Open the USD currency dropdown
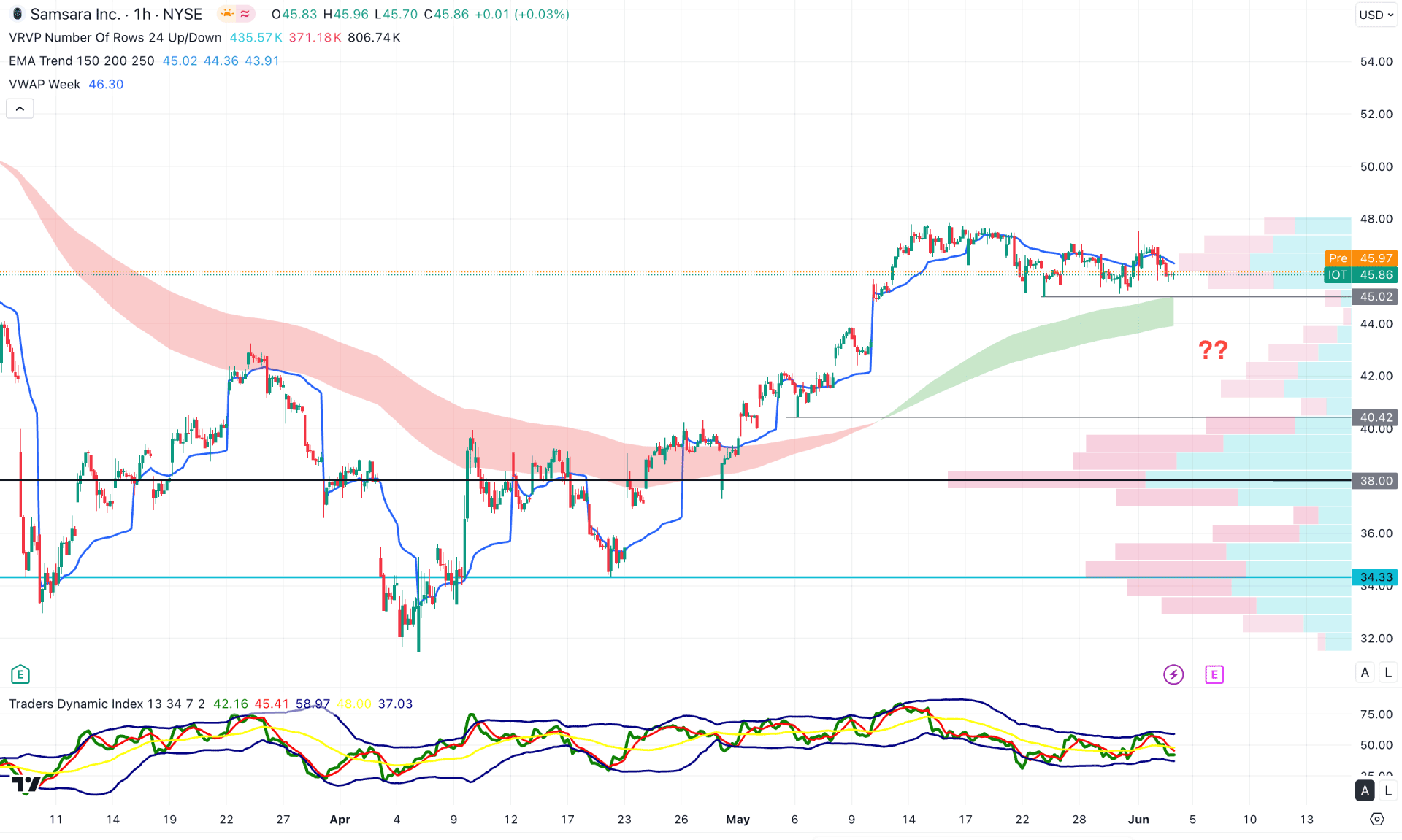The width and height of the screenshot is (1402, 840). [x=1376, y=15]
